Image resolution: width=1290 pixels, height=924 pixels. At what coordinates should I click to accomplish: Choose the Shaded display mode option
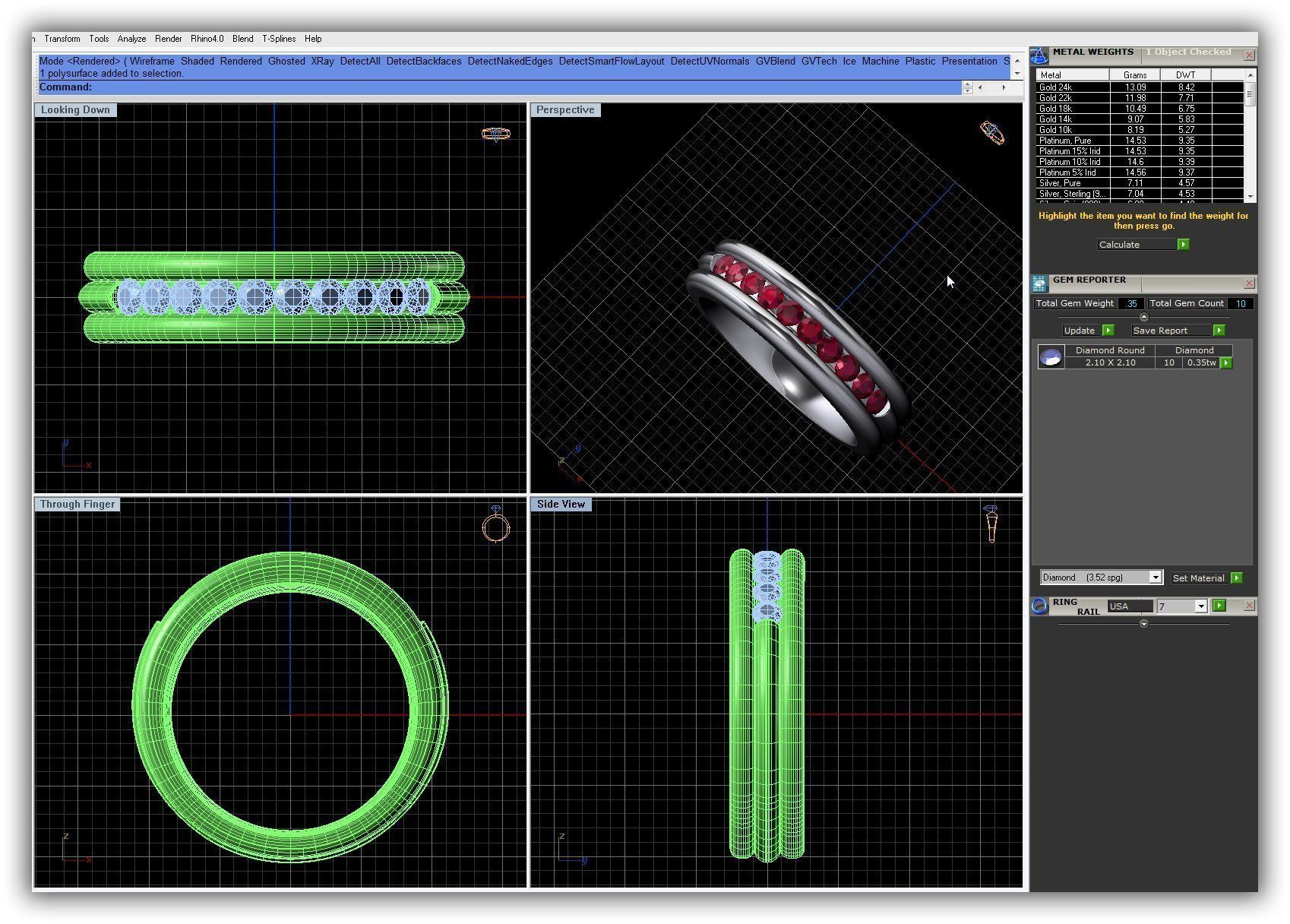click(x=198, y=62)
